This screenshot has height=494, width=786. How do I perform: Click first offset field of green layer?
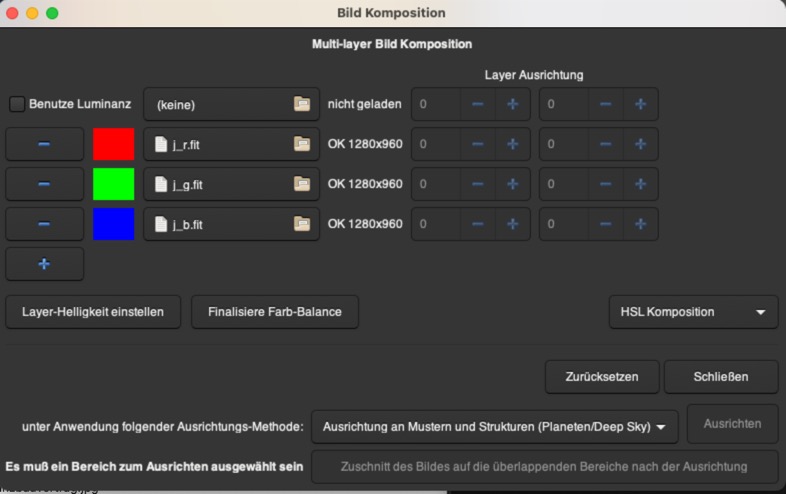coord(435,184)
